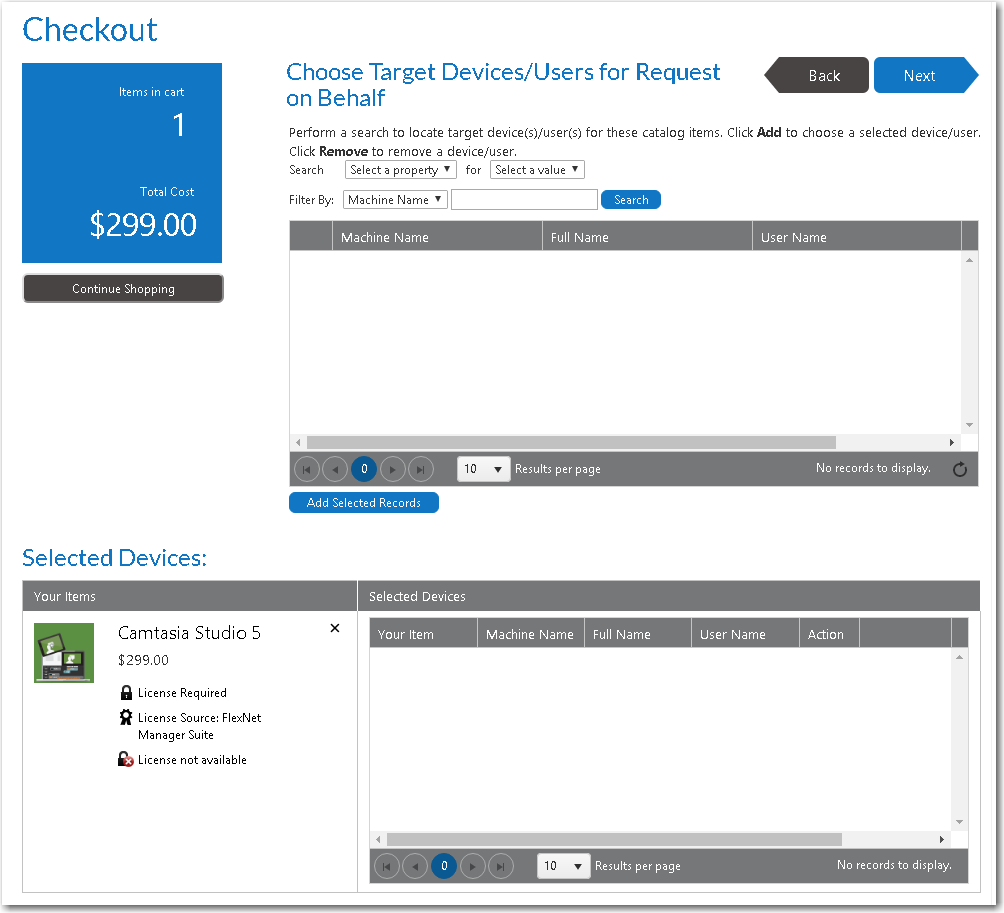Go to first page in the search results pager

(x=307, y=469)
